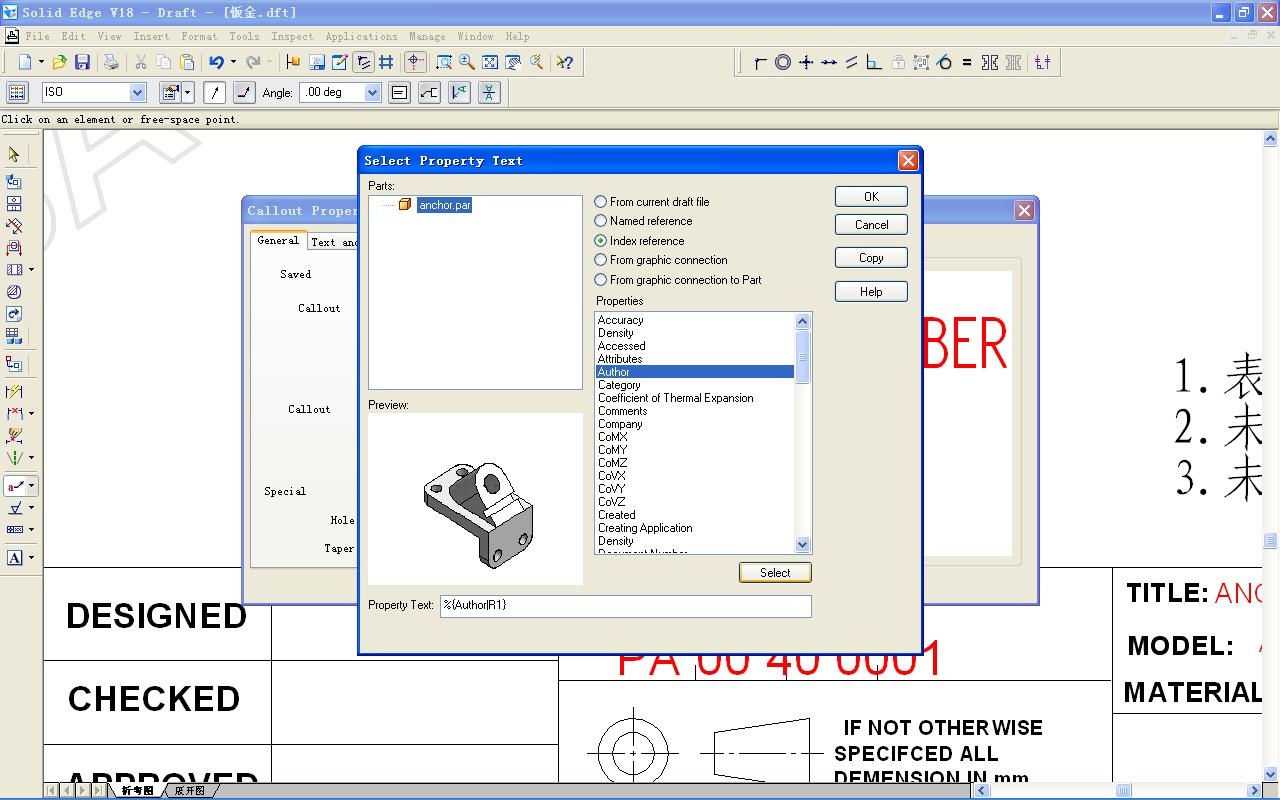Toggle the callout leader icon on ribbon bar

point(214,93)
